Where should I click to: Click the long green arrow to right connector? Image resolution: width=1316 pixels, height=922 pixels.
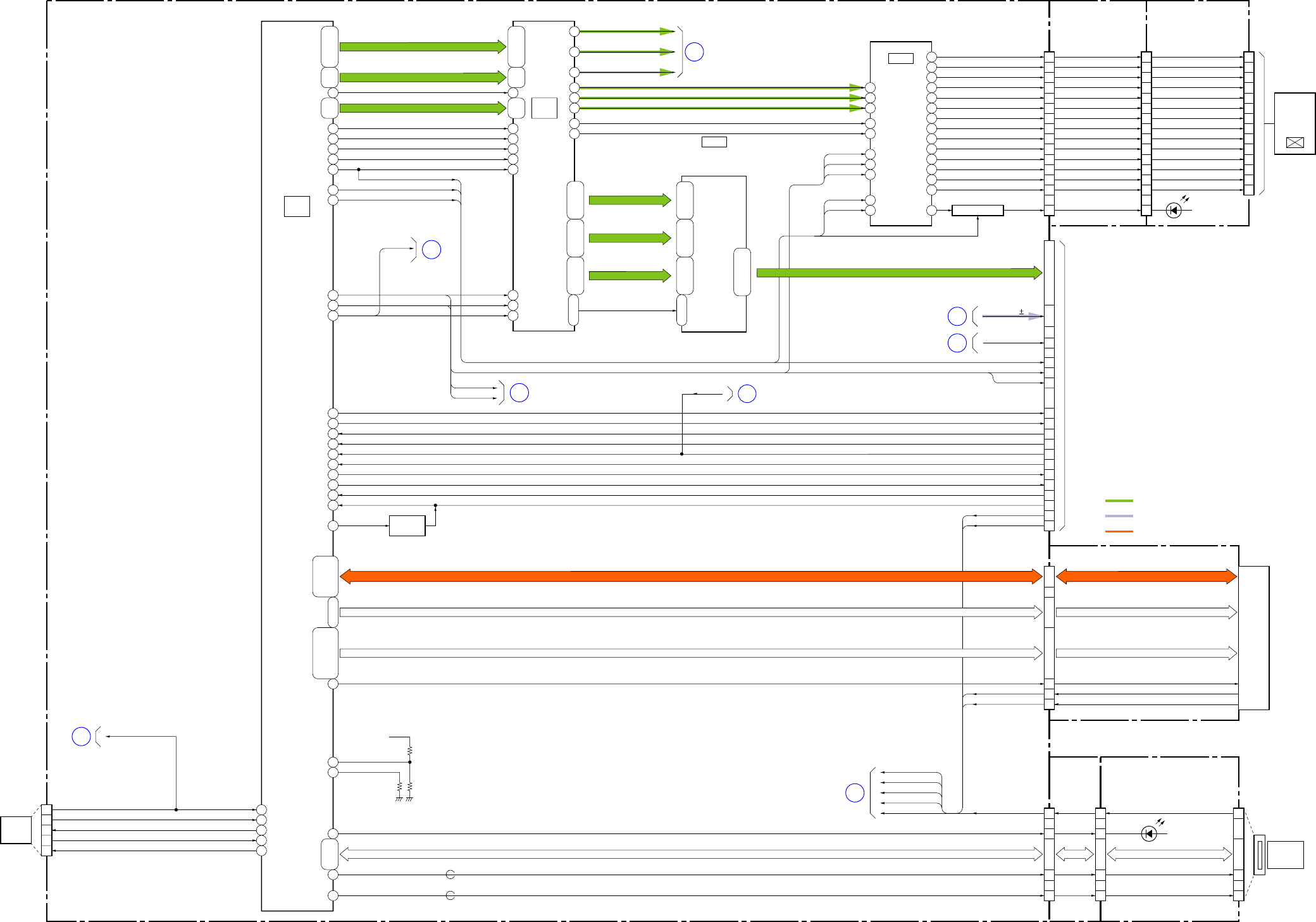point(898,273)
